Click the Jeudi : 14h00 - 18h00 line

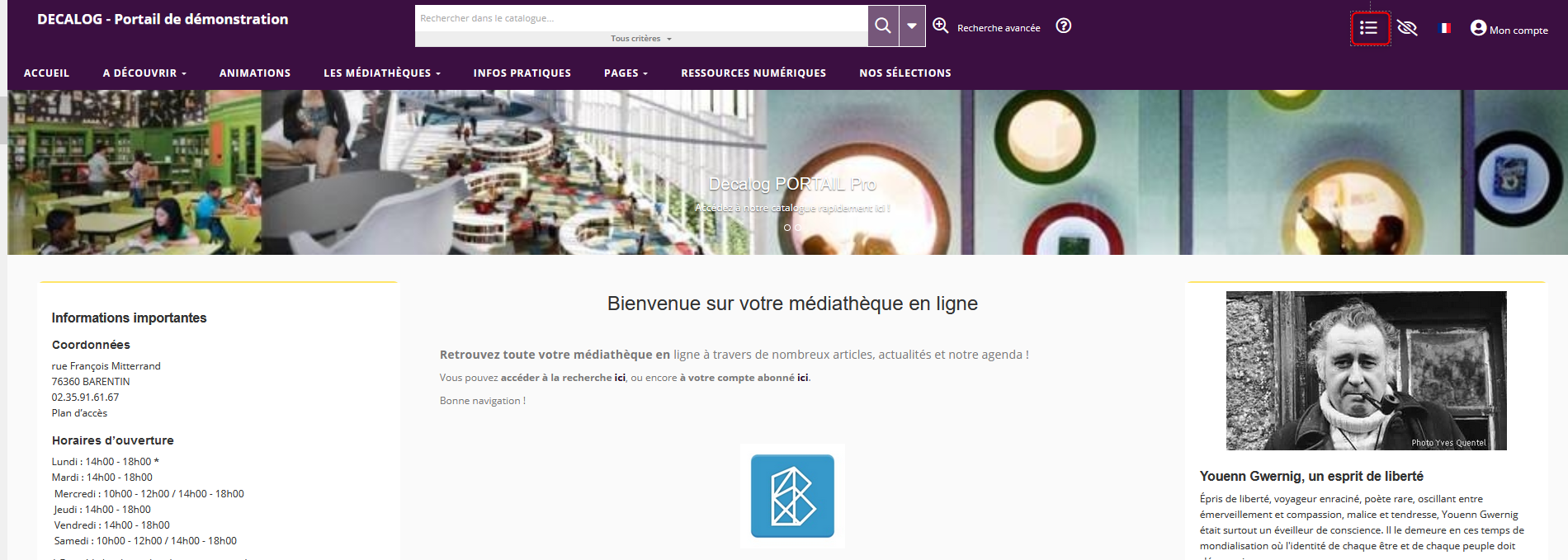[102, 510]
